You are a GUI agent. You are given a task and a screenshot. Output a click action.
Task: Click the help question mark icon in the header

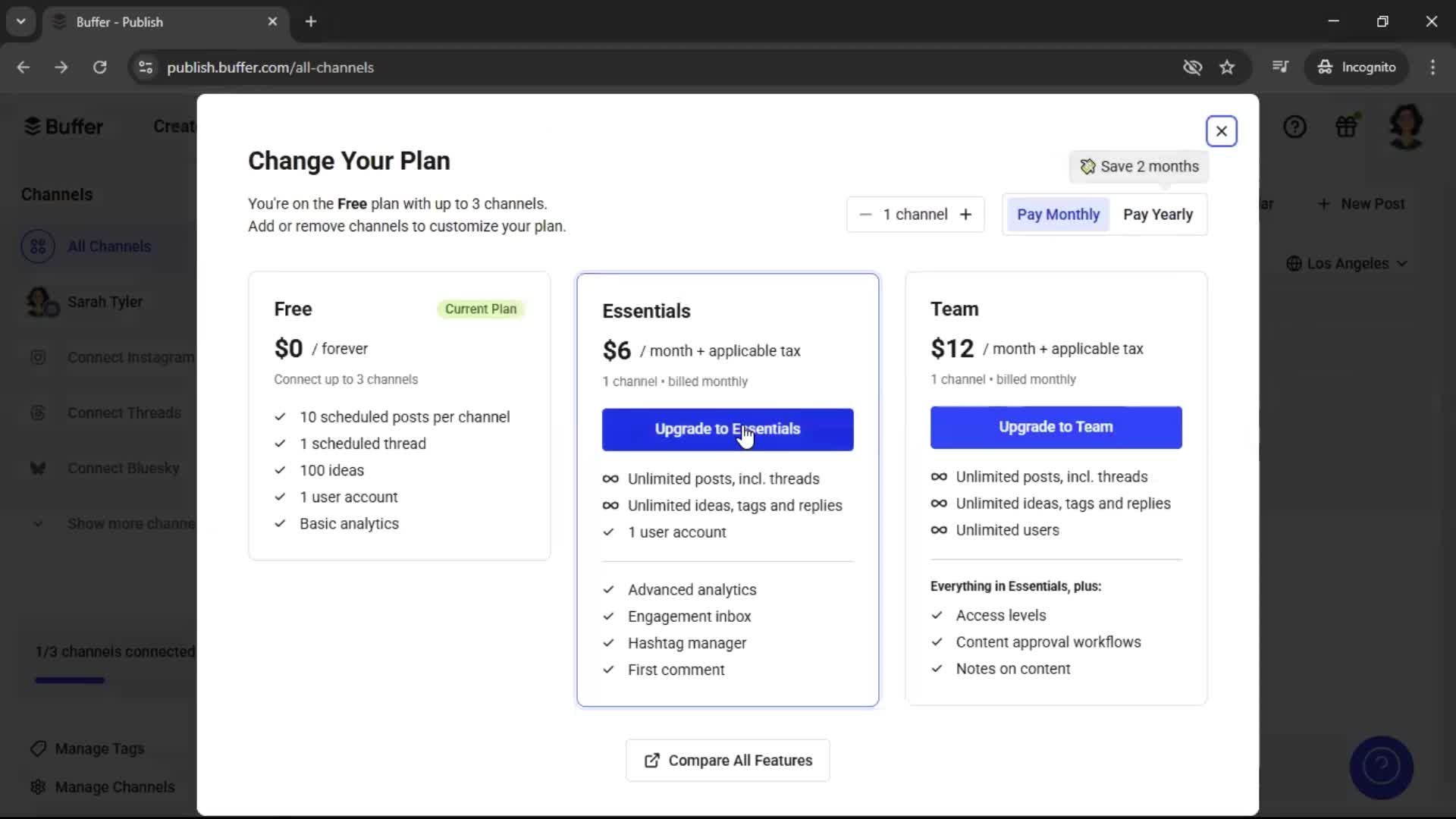[1295, 126]
